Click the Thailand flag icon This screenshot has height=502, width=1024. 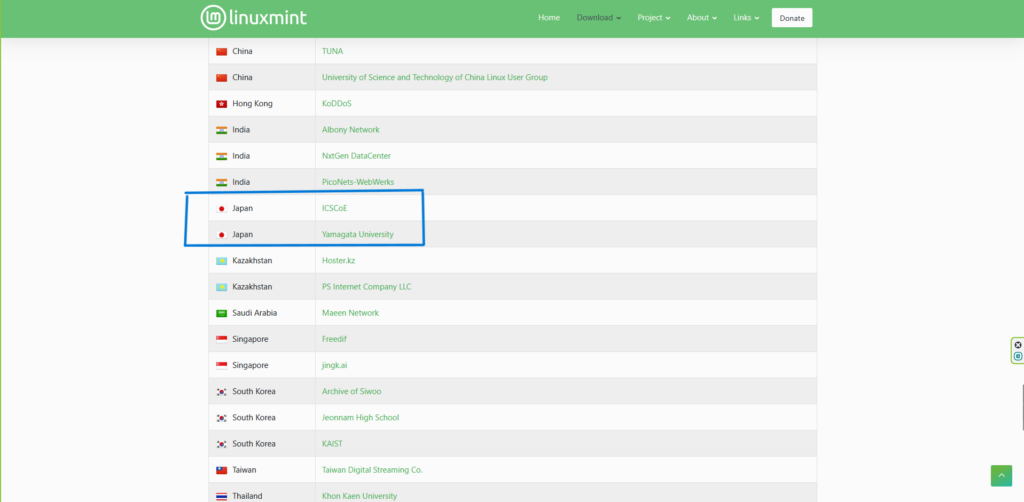[221, 496]
